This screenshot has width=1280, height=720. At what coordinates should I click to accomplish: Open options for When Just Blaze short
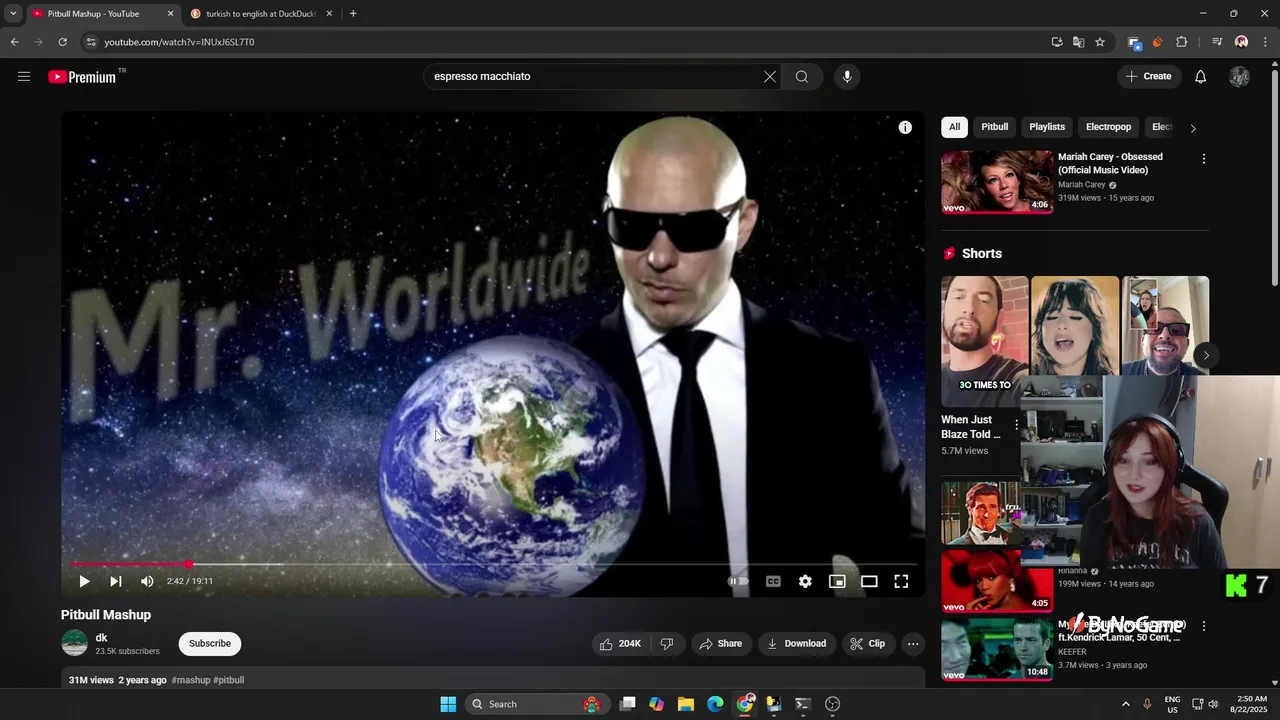tap(1016, 426)
